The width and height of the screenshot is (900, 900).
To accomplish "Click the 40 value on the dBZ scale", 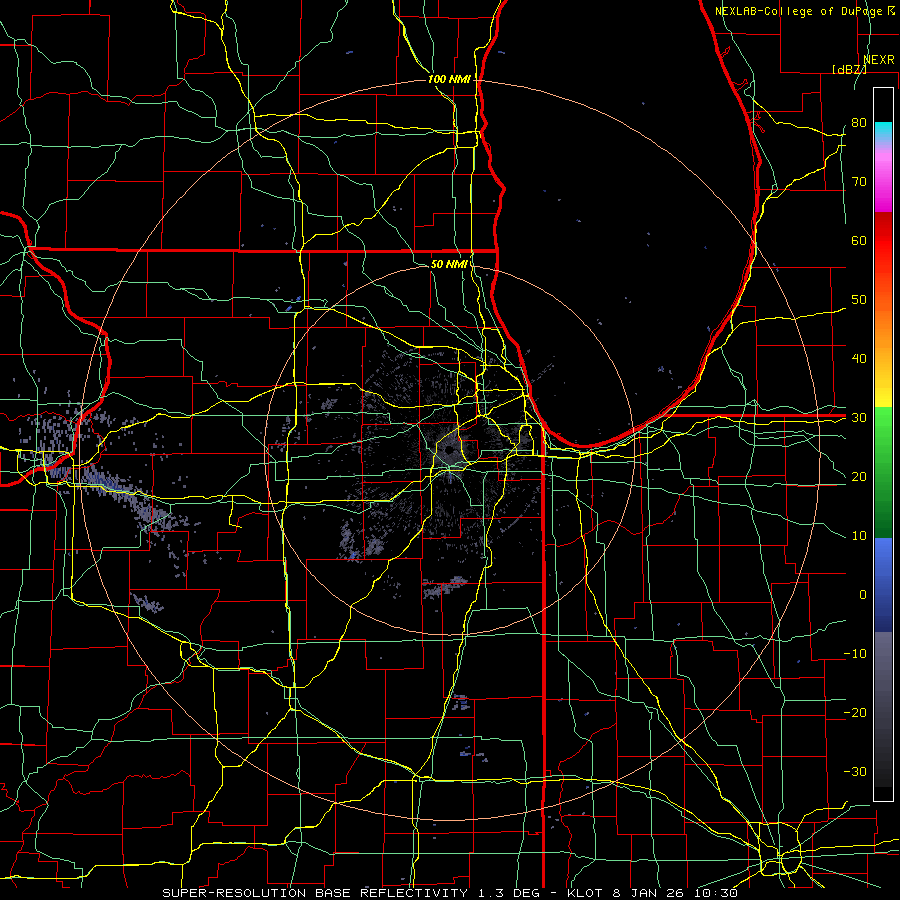I will [859, 359].
